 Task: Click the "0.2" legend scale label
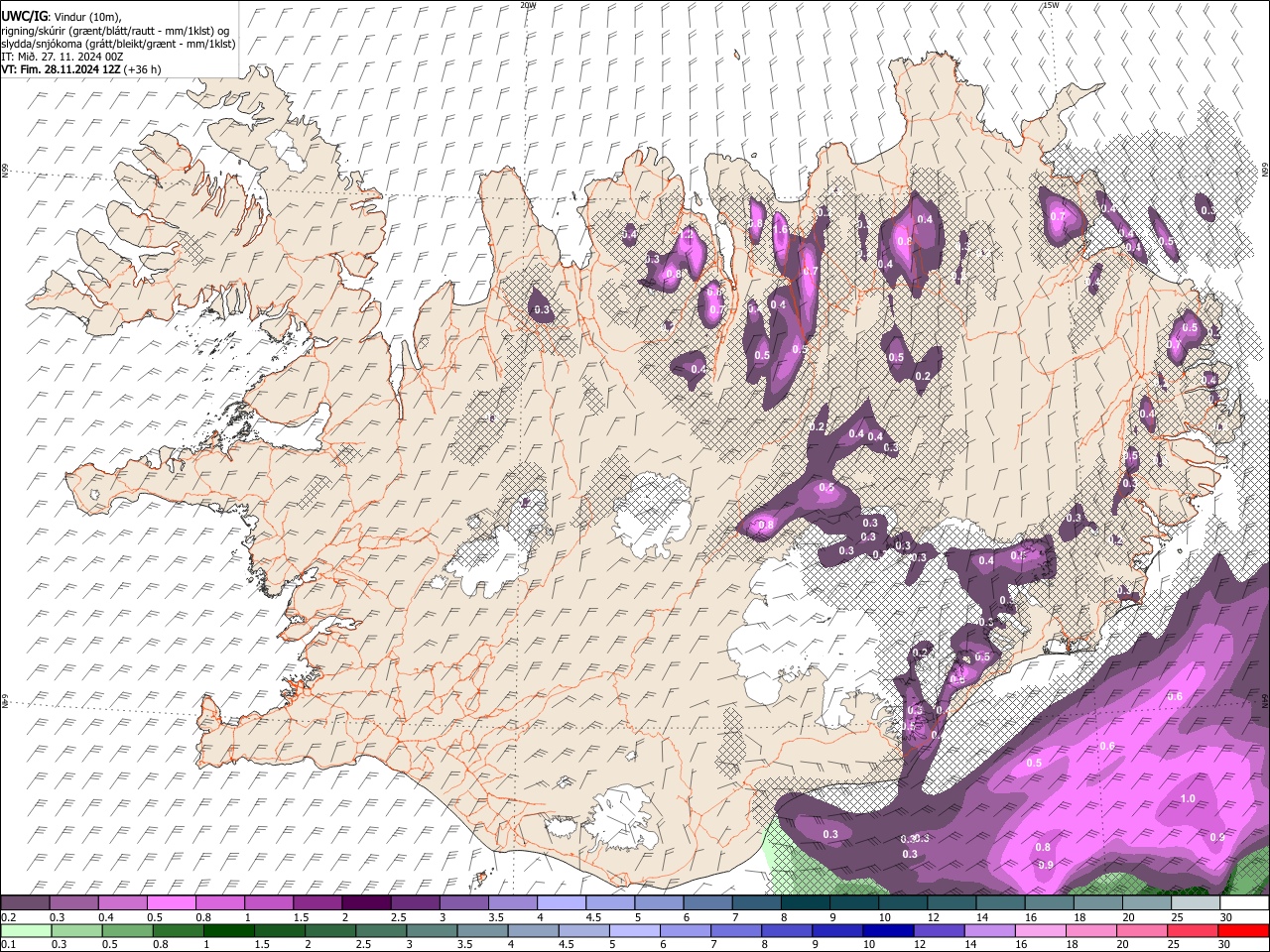[x=9, y=917]
